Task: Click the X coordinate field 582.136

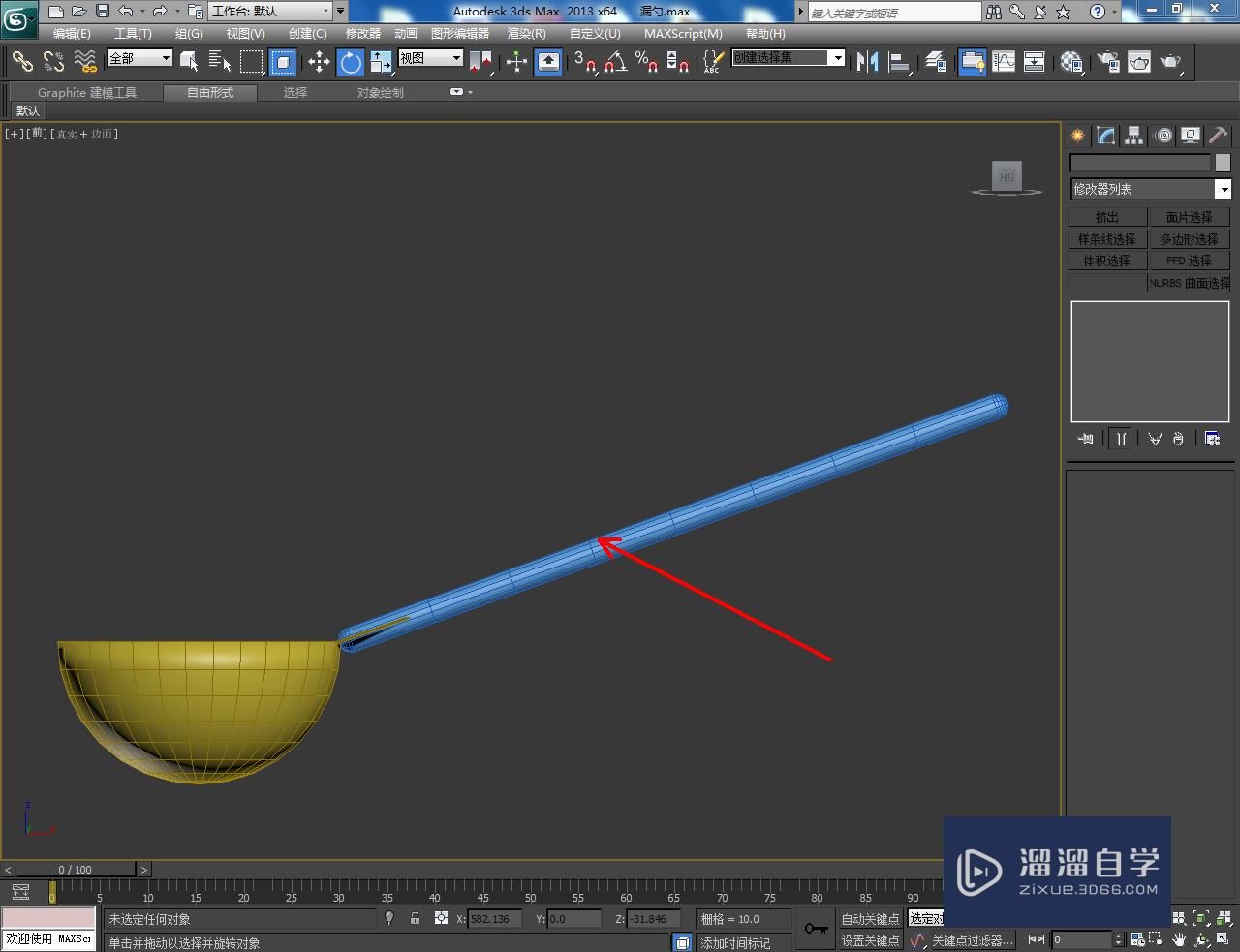Action: coord(493,919)
